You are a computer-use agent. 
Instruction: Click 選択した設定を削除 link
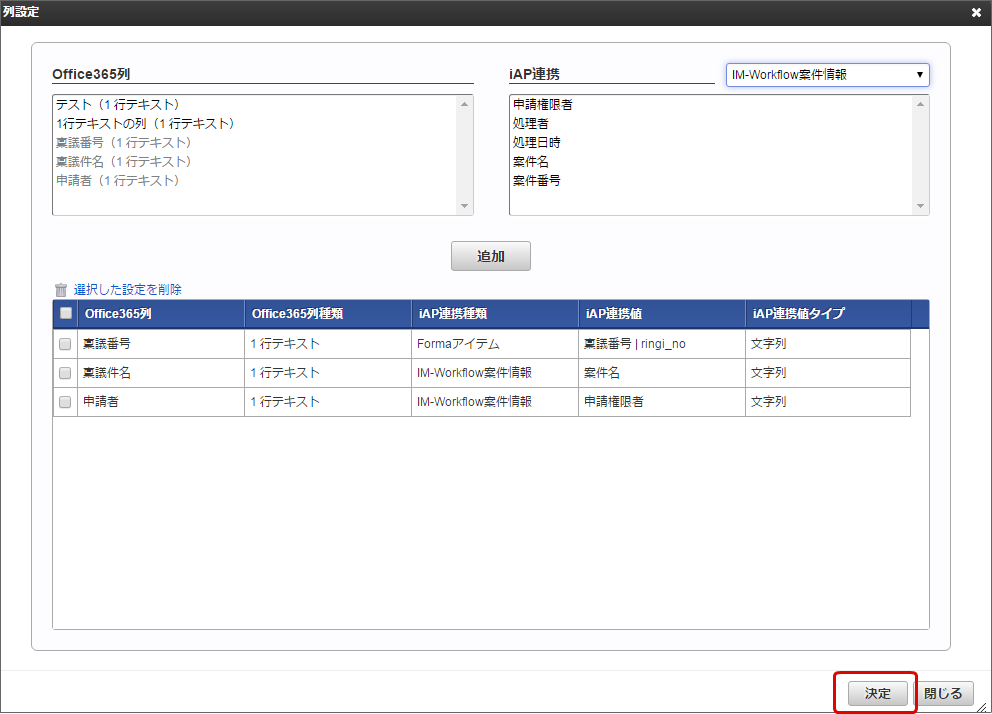[128, 290]
